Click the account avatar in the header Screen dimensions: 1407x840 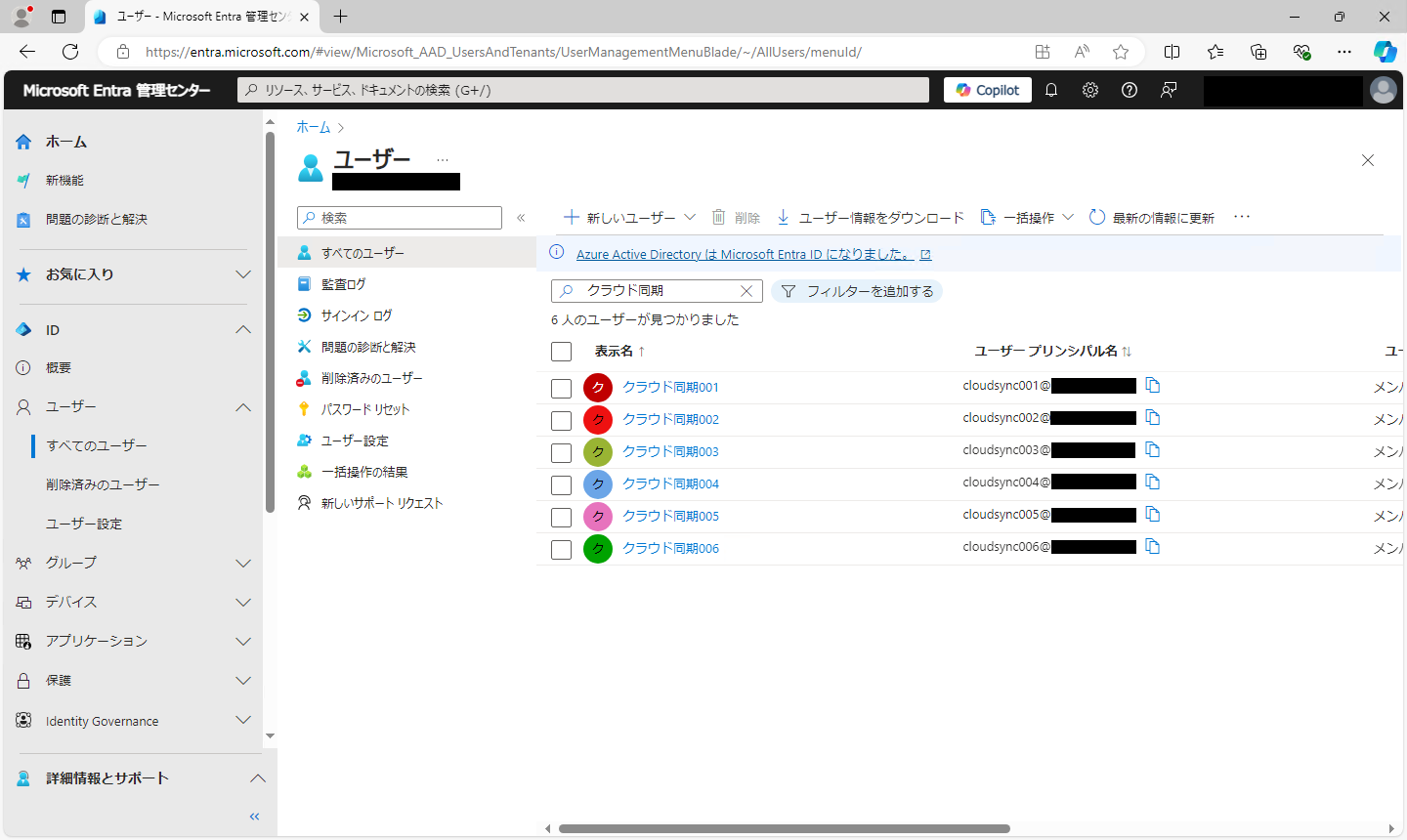[1384, 90]
